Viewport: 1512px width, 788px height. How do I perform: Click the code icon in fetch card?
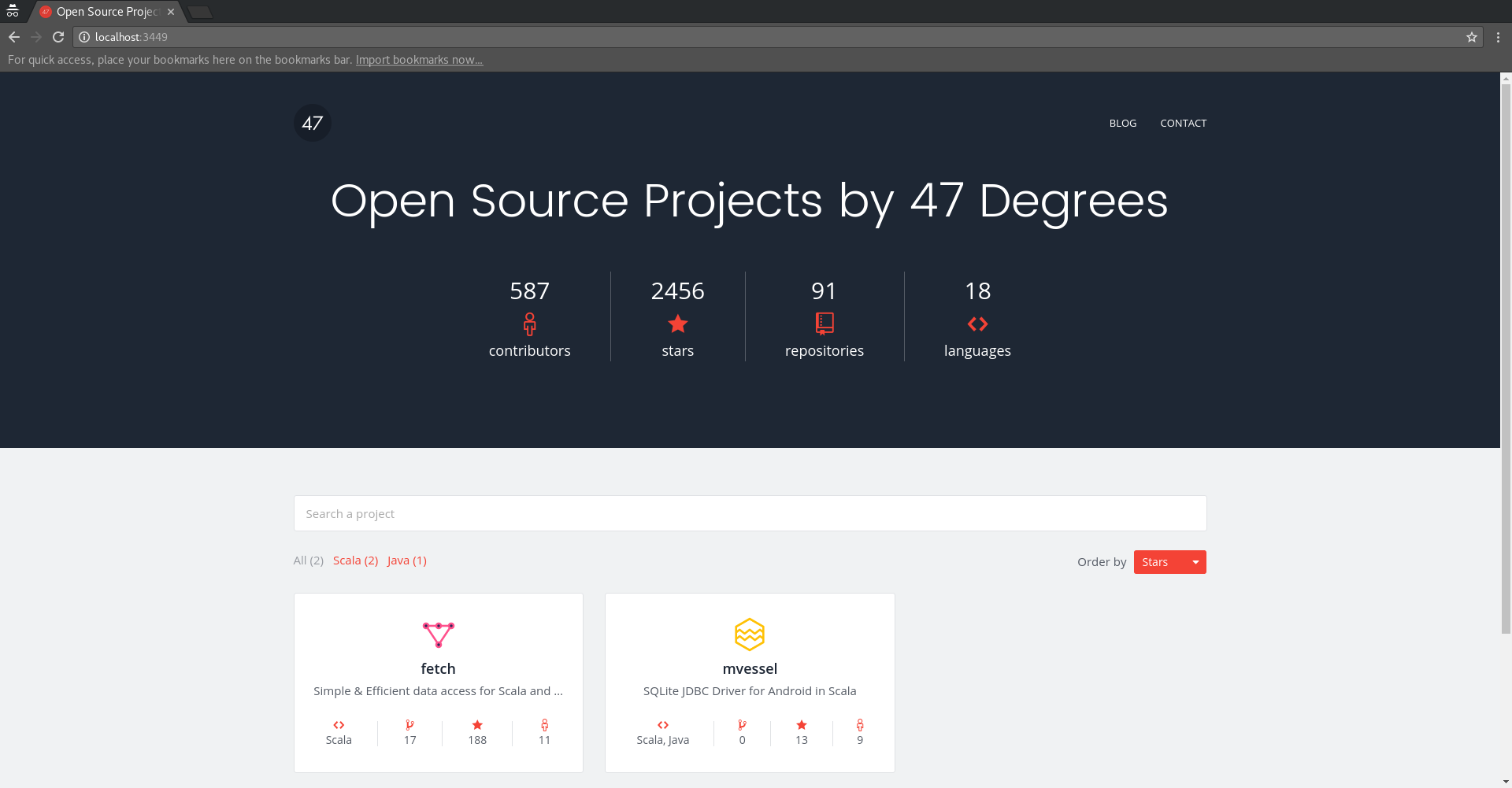[x=339, y=725]
